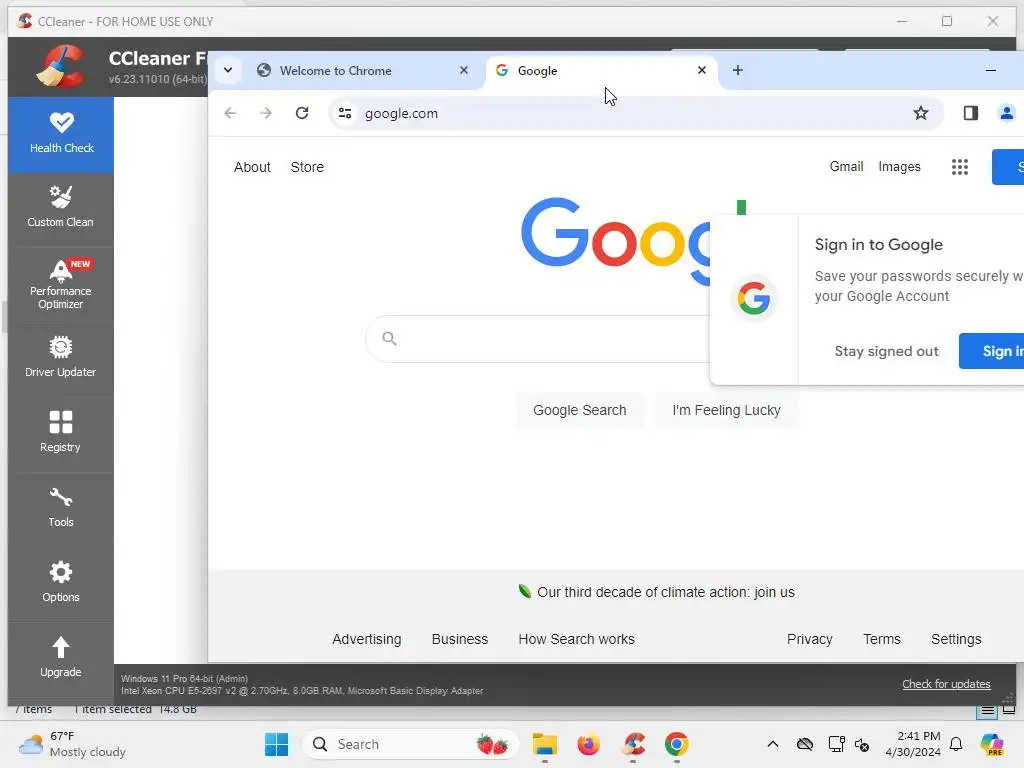Close the Welcome to Chrome tab
This screenshot has height=768, width=1024.
click(464, 70)
